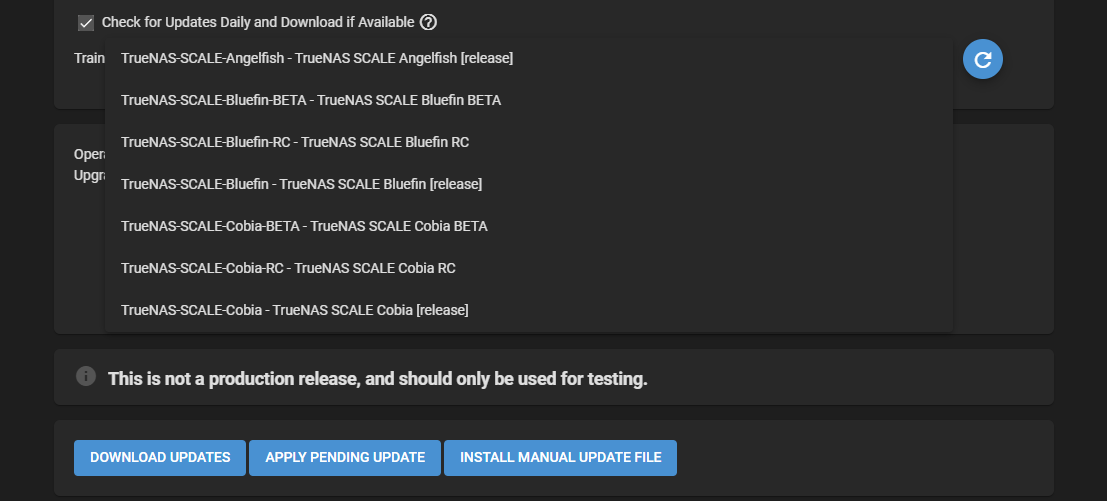Open help tooltip for daily update check

tap(429, 23)
